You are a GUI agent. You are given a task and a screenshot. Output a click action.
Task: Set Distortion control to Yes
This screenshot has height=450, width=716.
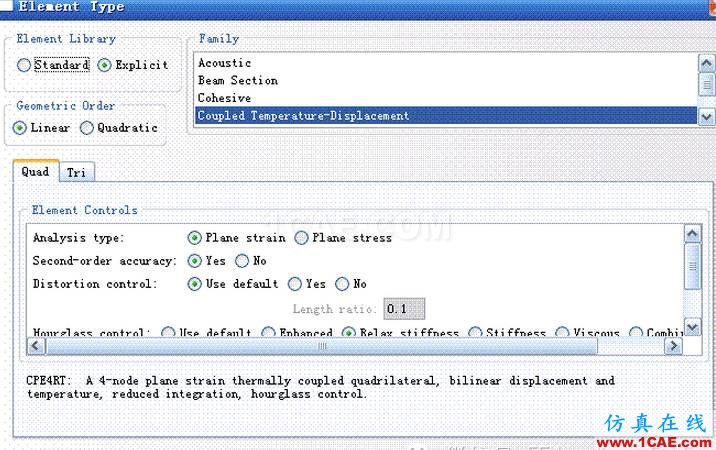295,284
